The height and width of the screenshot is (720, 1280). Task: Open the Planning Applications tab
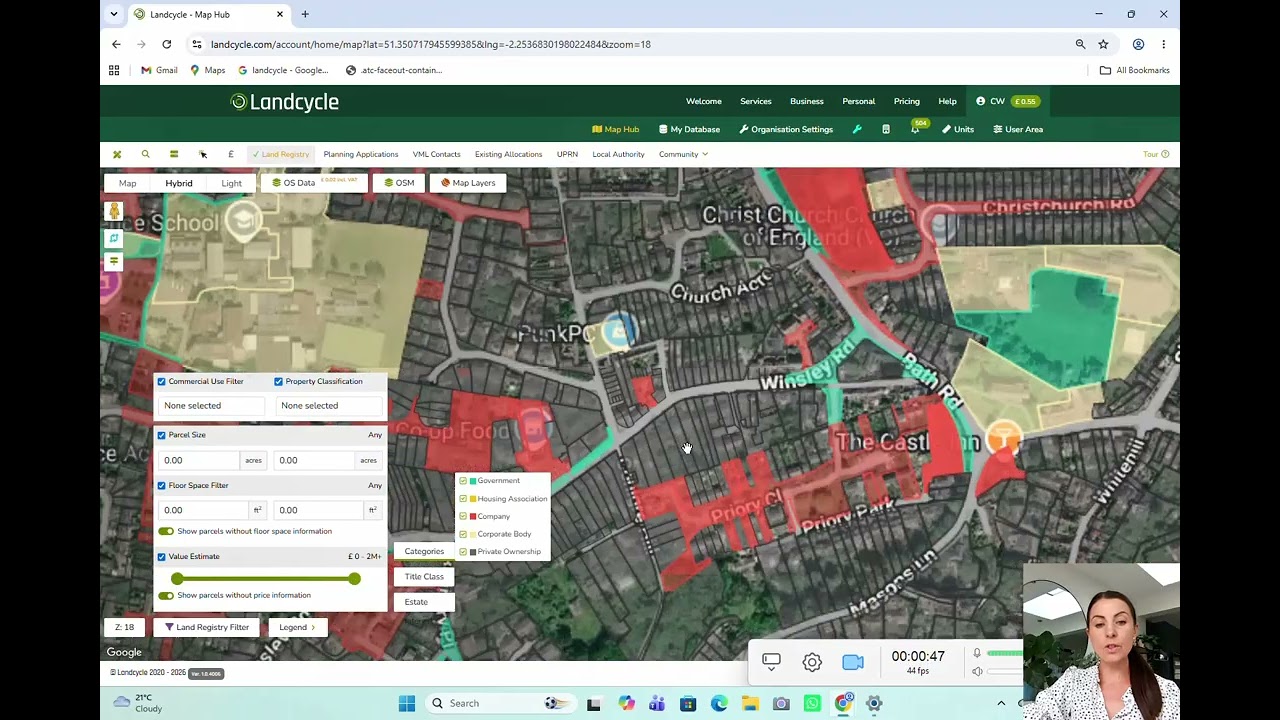click(361, 154)
